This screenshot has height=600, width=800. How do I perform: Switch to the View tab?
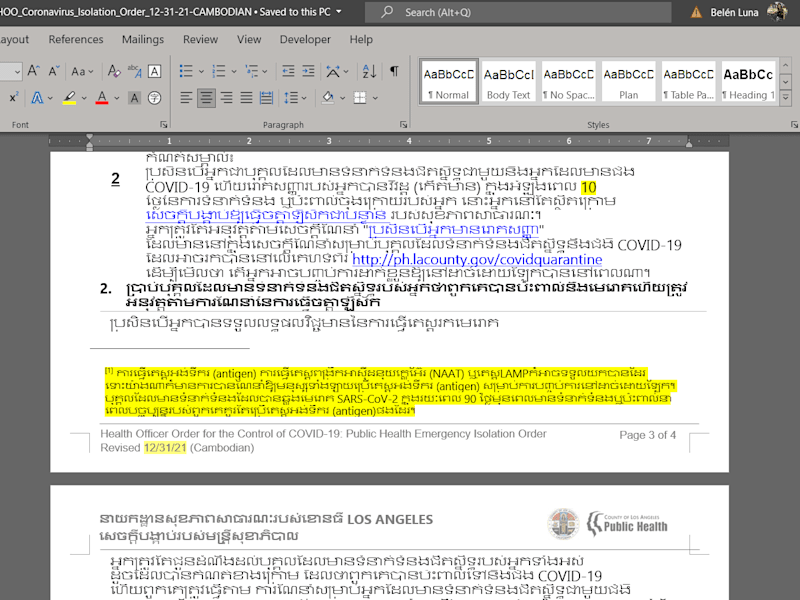point(249,39)
